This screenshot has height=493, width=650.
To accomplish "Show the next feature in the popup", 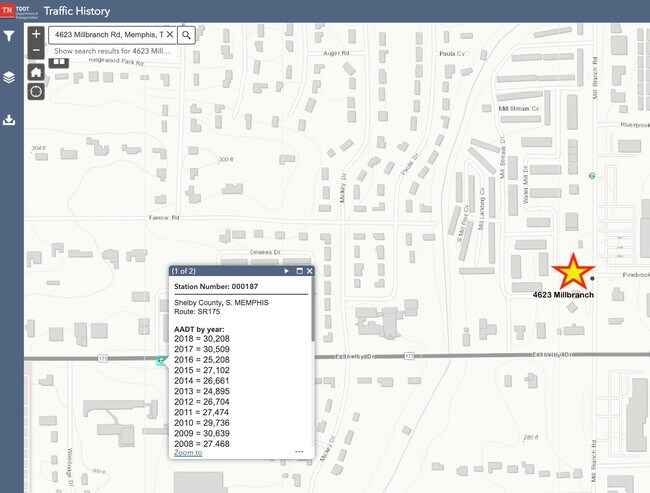I will pyautogui.click(x=286, y=271).
